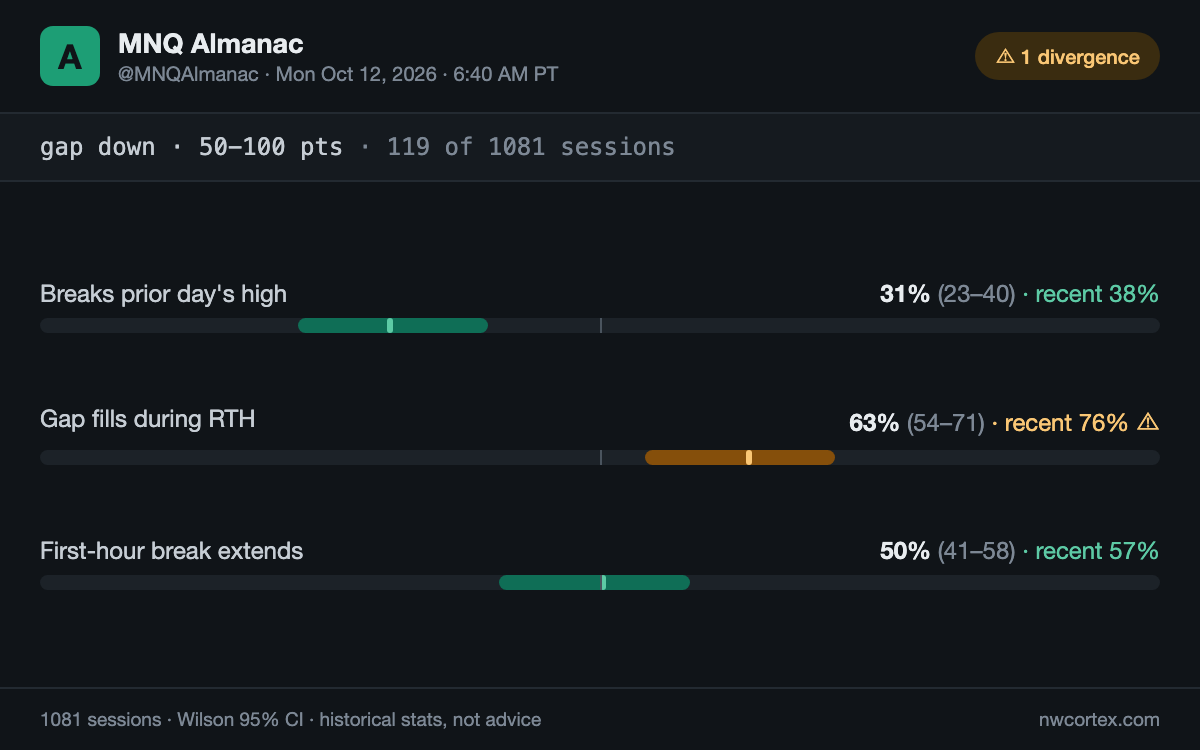Open the 1 divergence badge
The image size is (1200, 750).
[1067, 56]
